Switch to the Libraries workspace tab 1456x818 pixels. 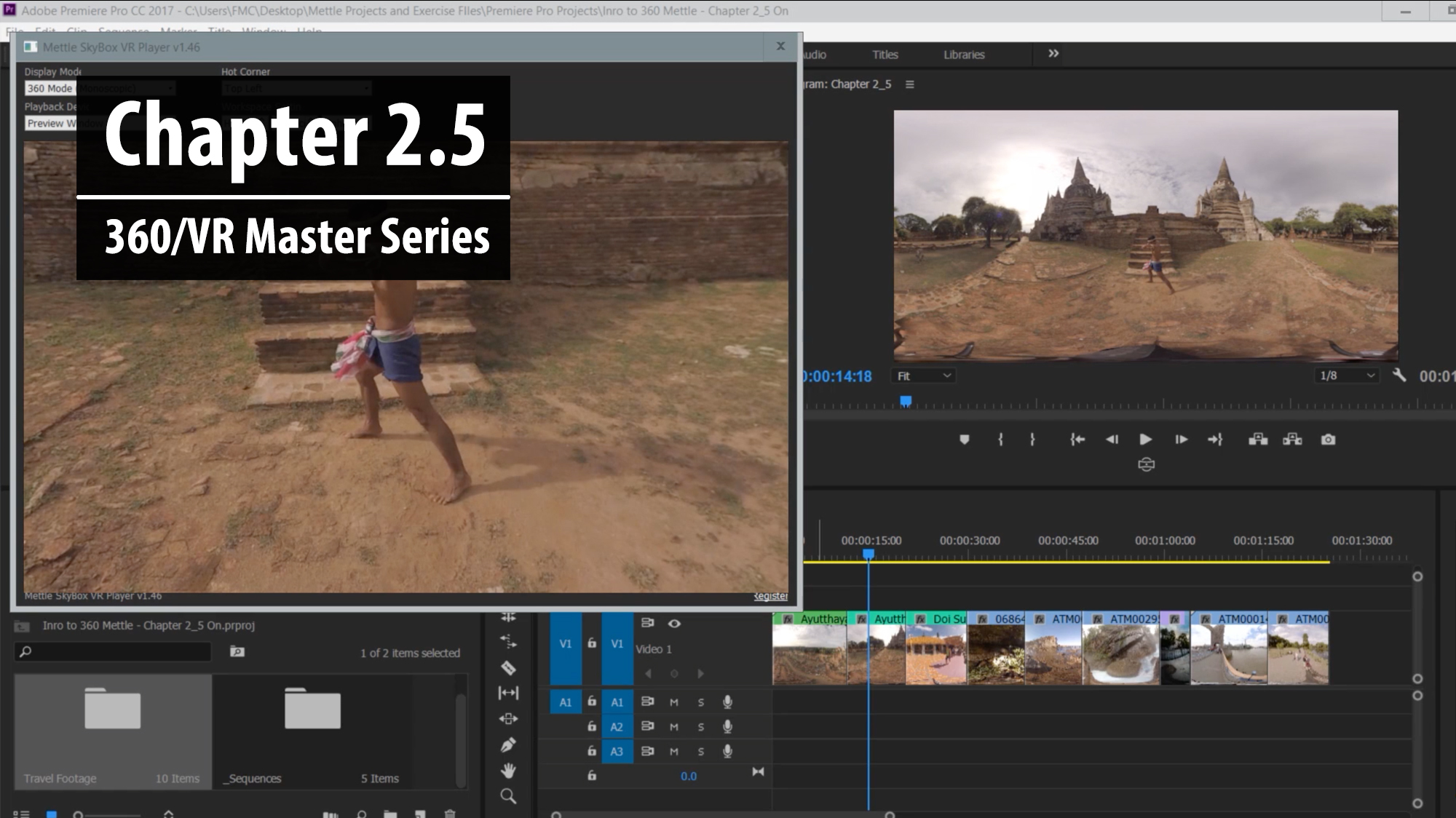point(964,55)
